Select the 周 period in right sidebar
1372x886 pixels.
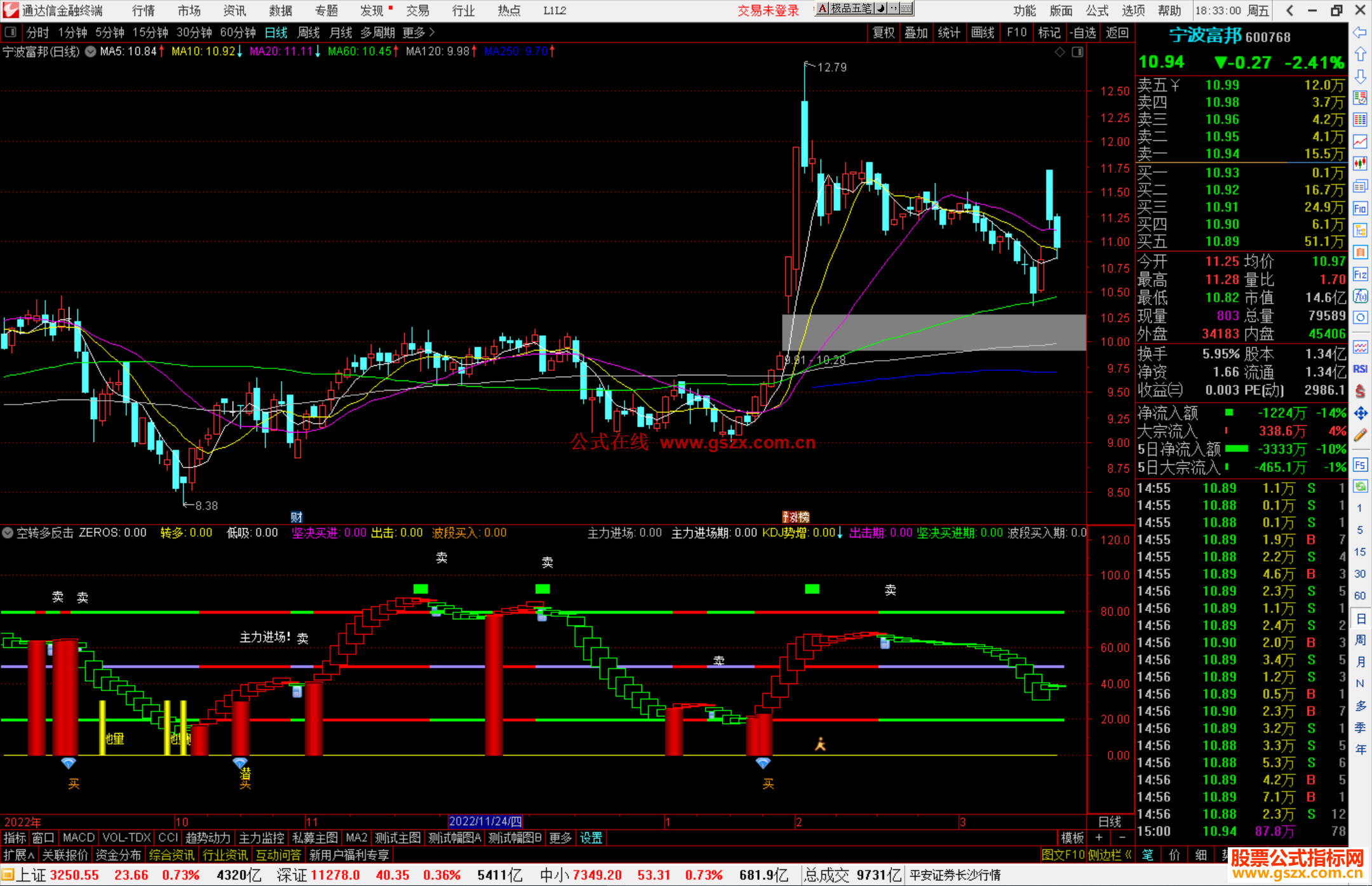tap(1361, 640)
